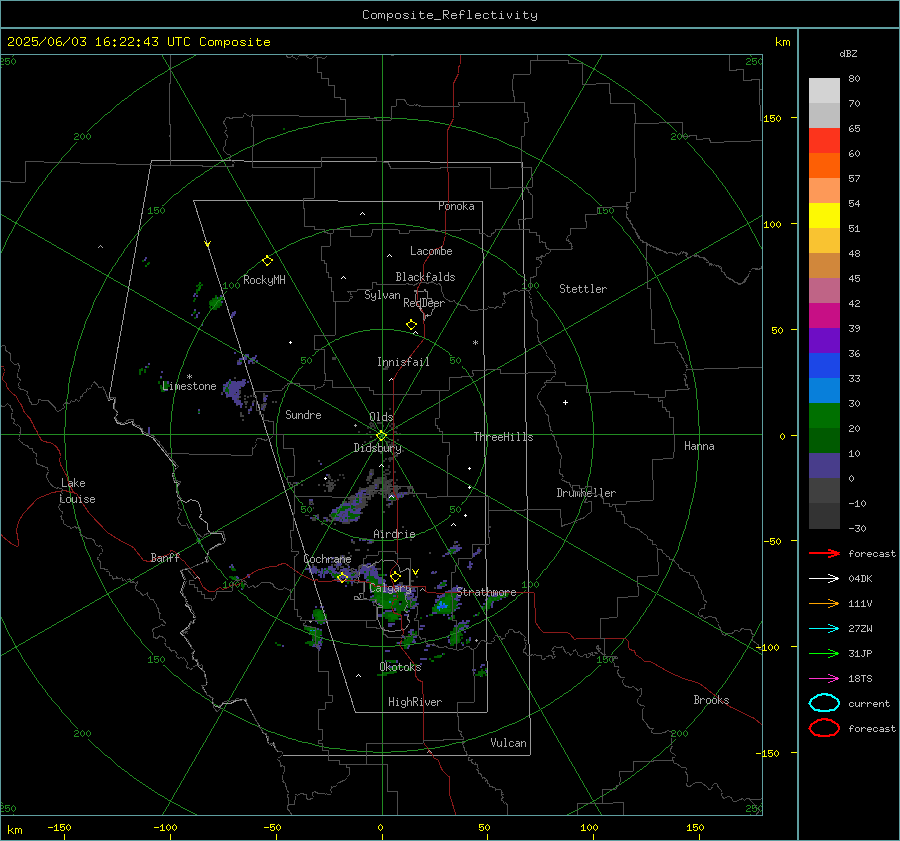Click the red 65 dBZ color swatch
900x841 pixels.
824,140
